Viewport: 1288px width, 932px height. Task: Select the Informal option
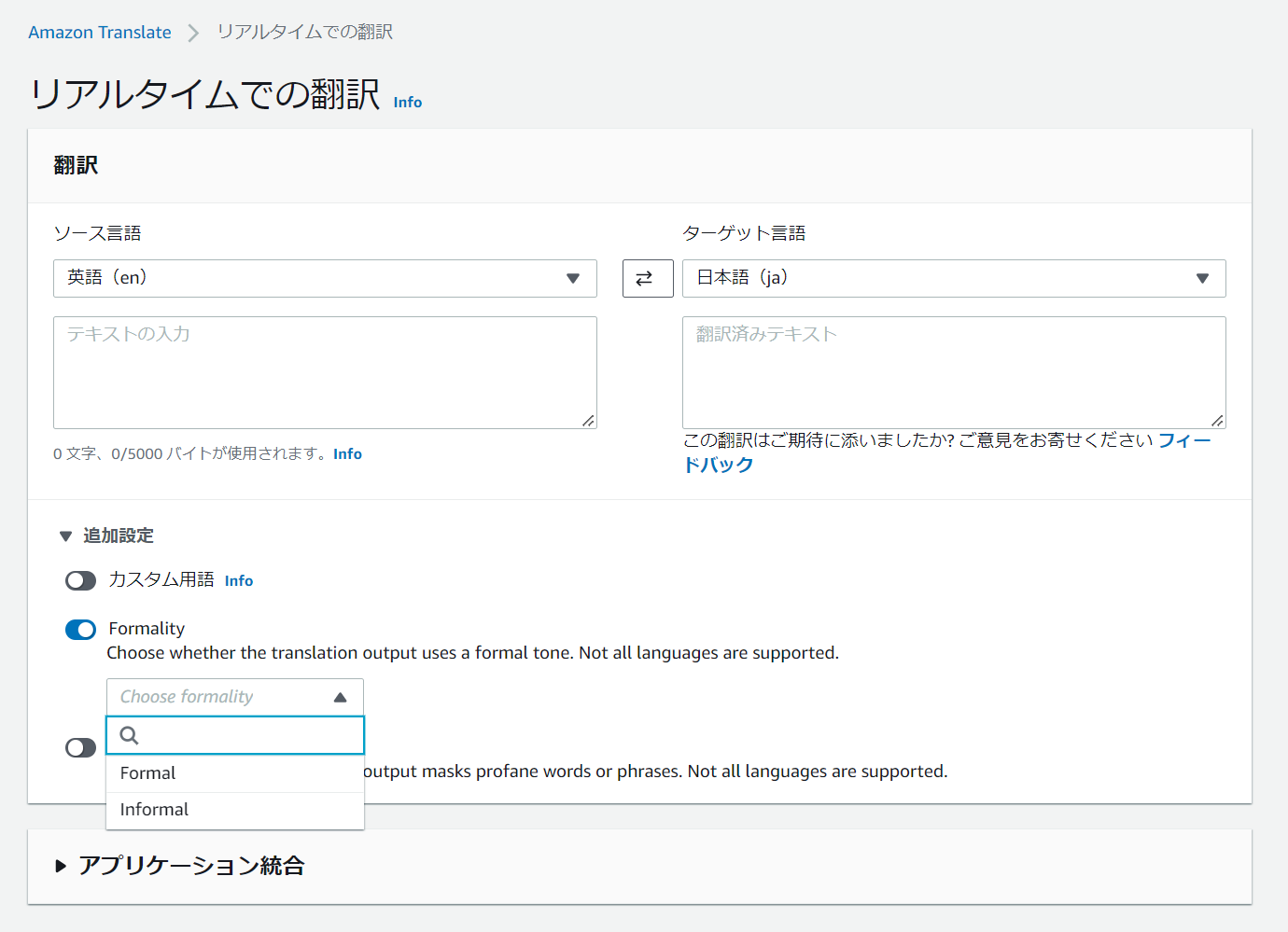click(x=155, y=810)
